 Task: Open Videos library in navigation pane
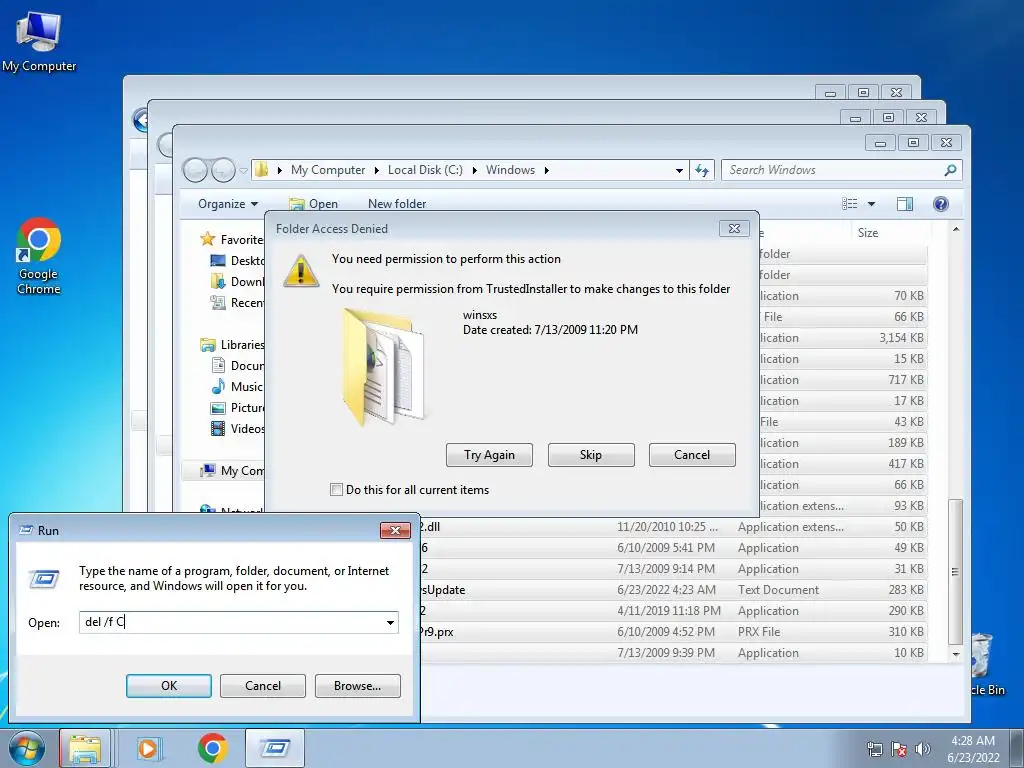237,428
